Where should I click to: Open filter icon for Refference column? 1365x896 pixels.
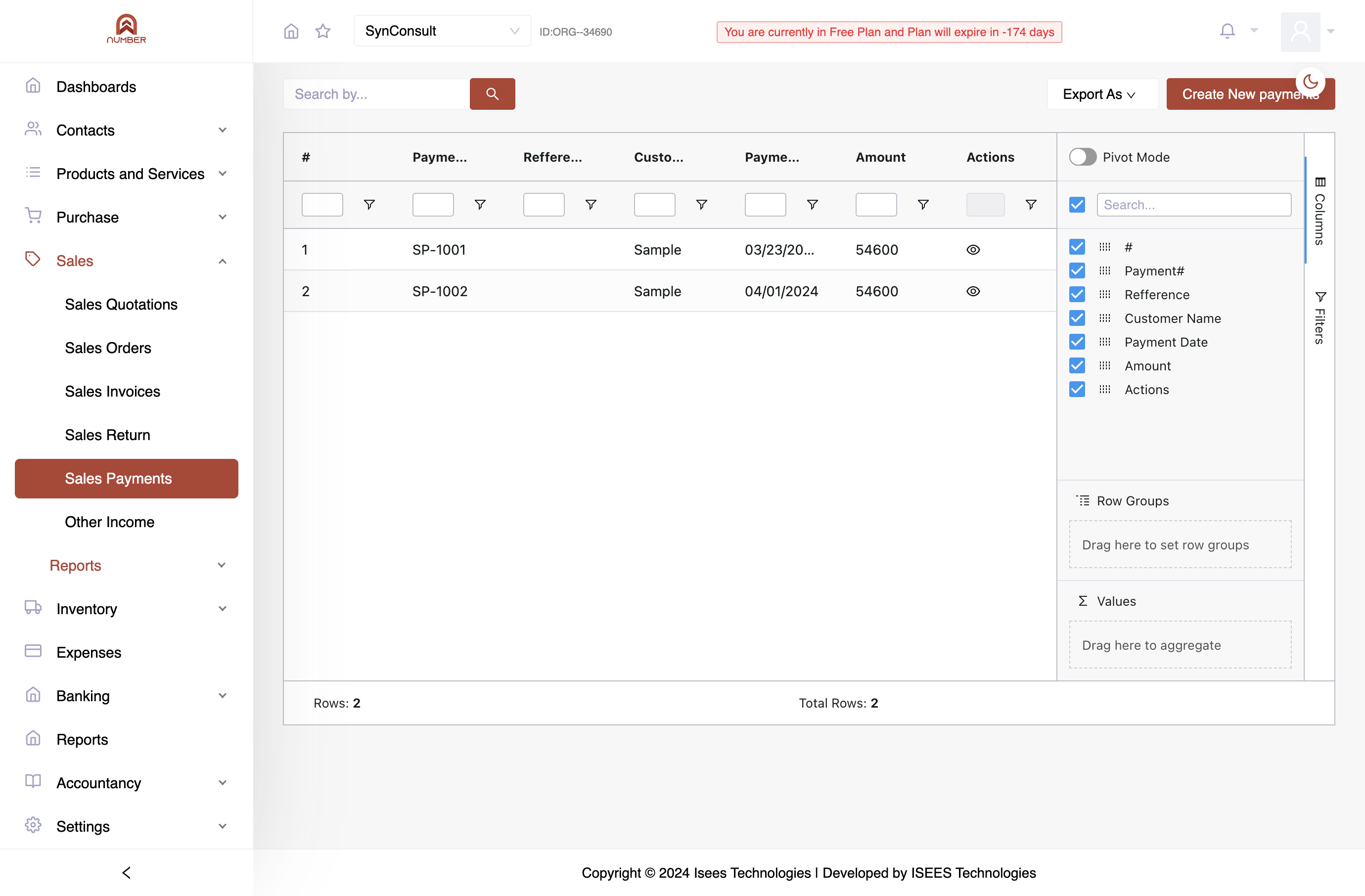pyautogui.click(x=591, y=205)
